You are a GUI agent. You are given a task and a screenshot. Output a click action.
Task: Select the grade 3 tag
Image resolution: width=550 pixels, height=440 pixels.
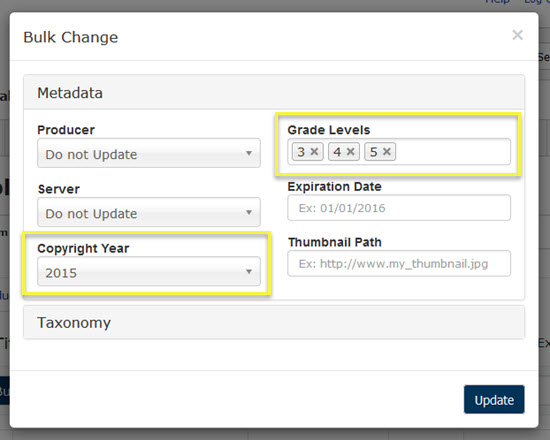301,152
